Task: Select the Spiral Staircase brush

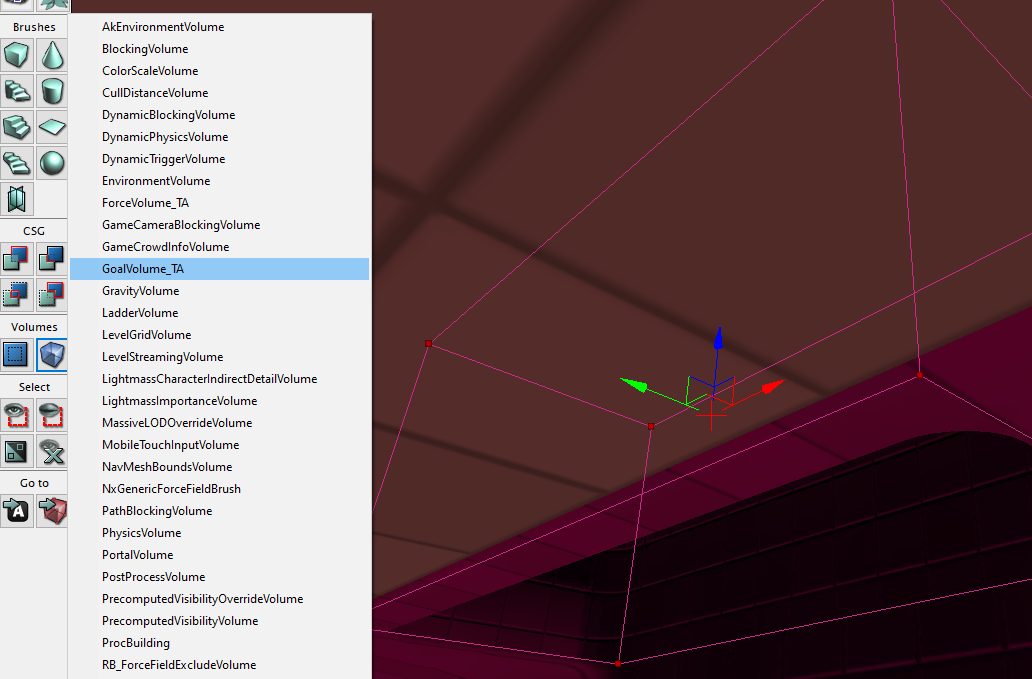Action: point(17,163)
